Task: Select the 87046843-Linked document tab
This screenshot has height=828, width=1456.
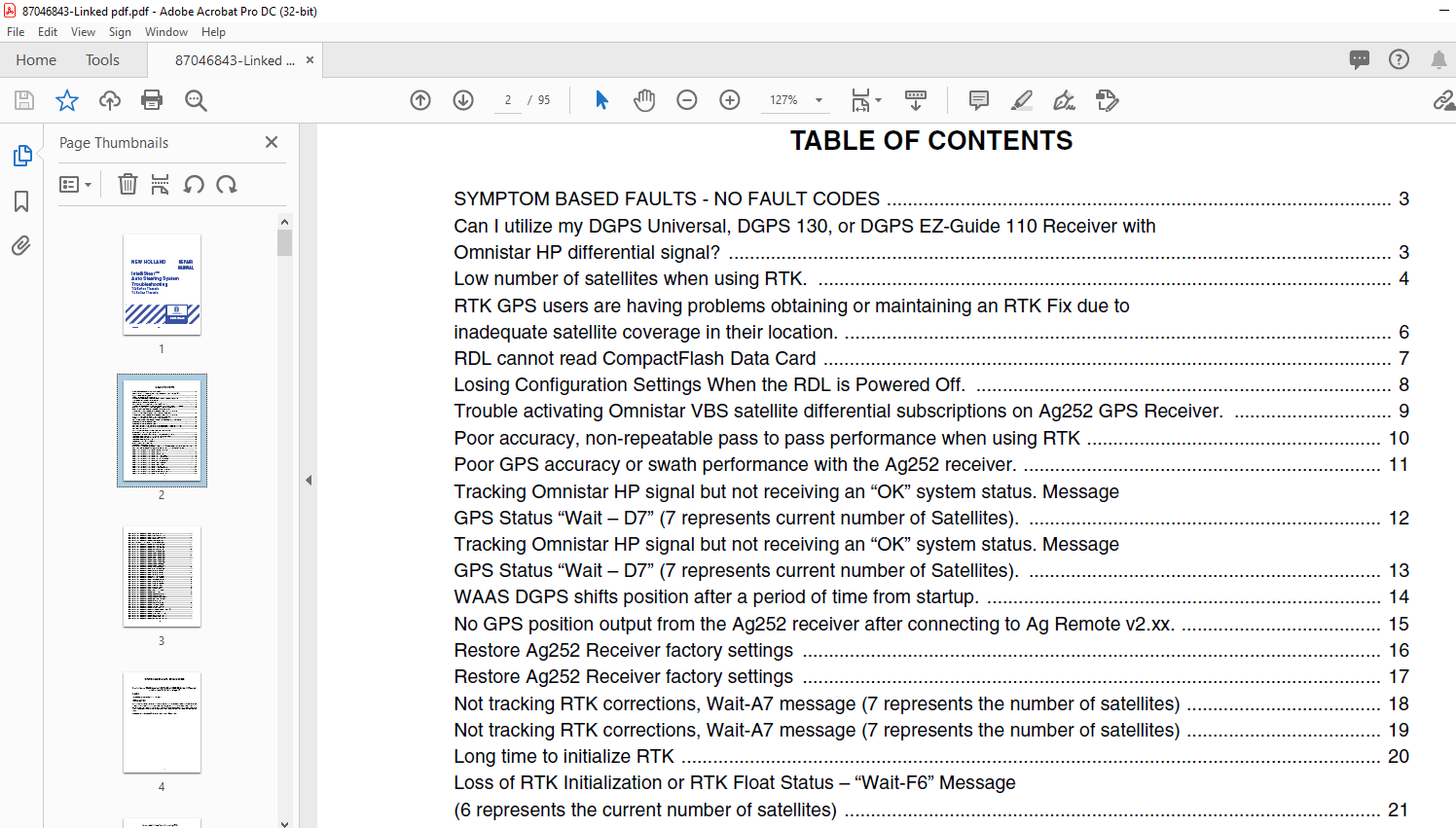Action: [235, 60]
